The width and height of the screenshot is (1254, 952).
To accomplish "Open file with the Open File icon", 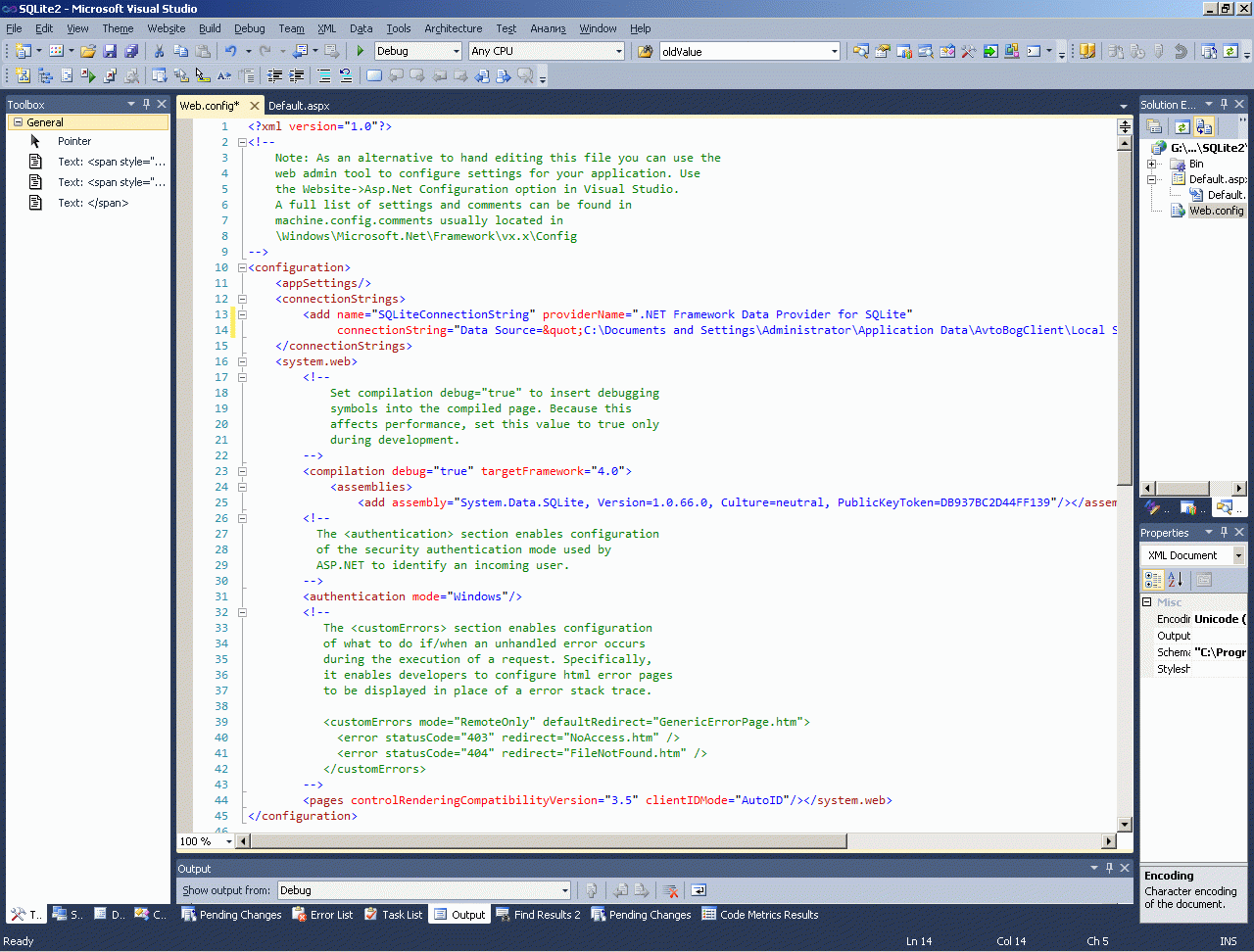I will [x=88, y=51].
